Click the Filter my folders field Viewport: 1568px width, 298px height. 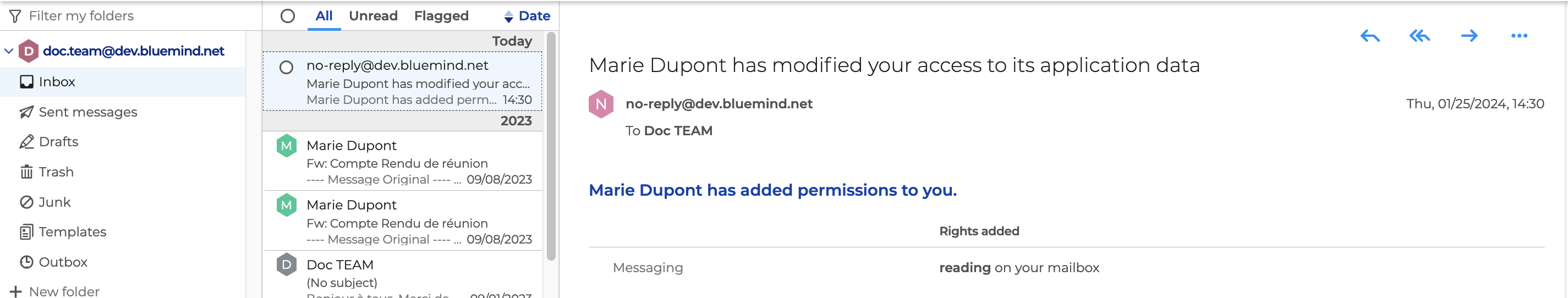point(81,16)
